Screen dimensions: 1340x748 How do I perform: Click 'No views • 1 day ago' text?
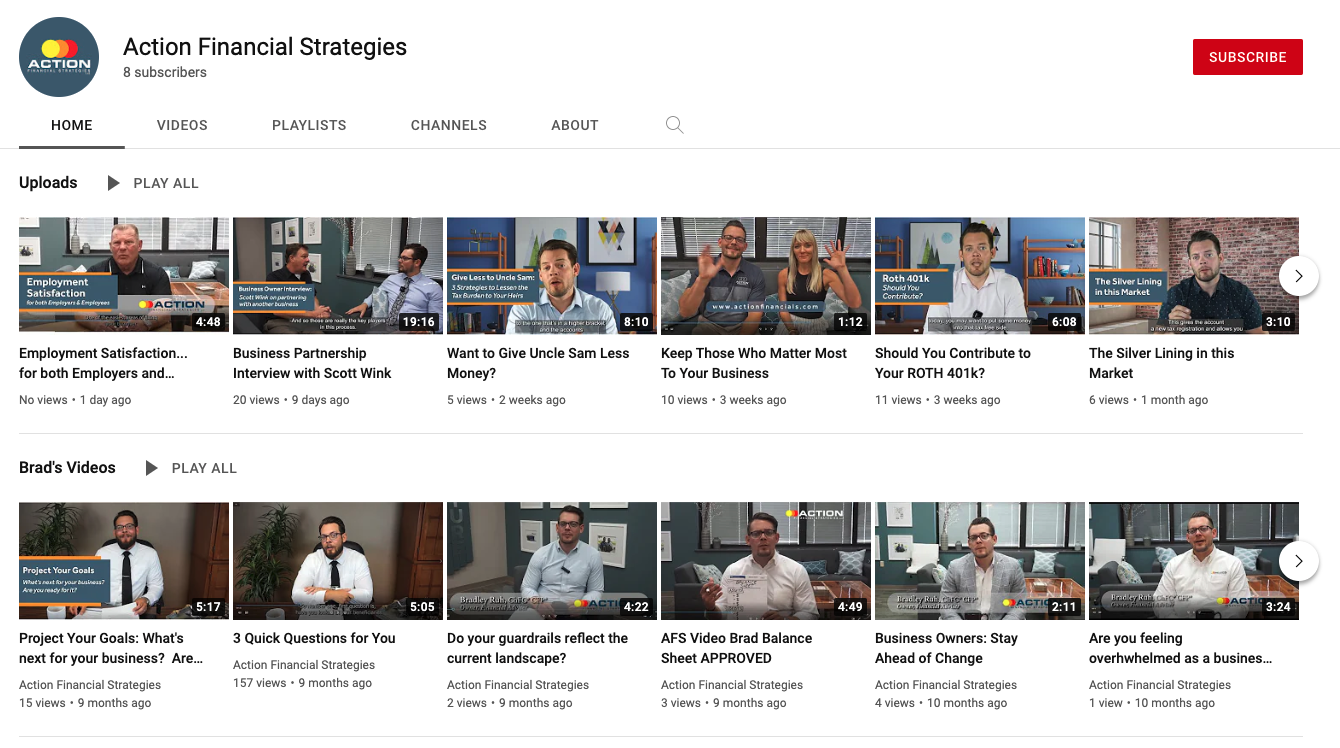tap(75, 400)
